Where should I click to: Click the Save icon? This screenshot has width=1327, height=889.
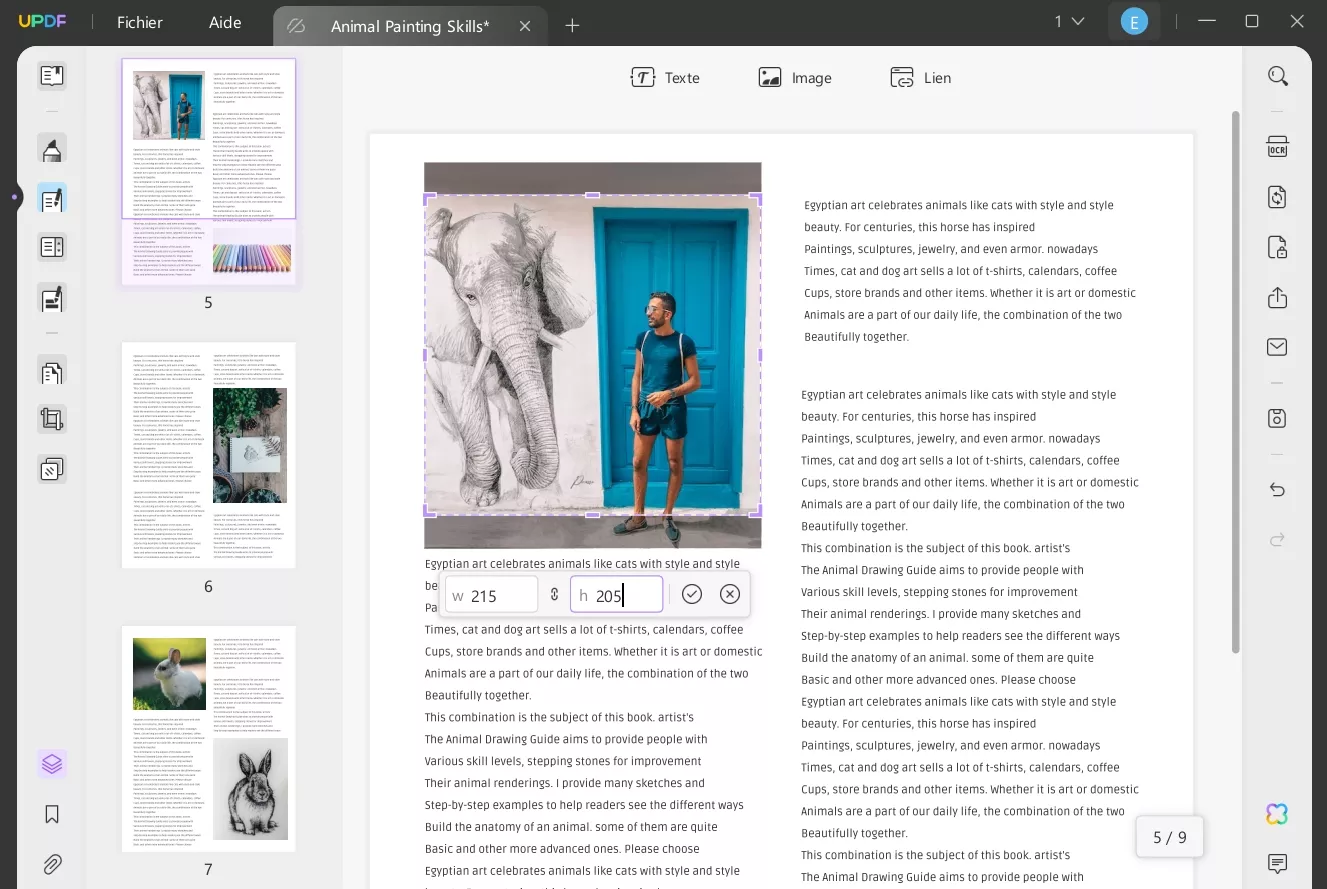[1277, 417]
